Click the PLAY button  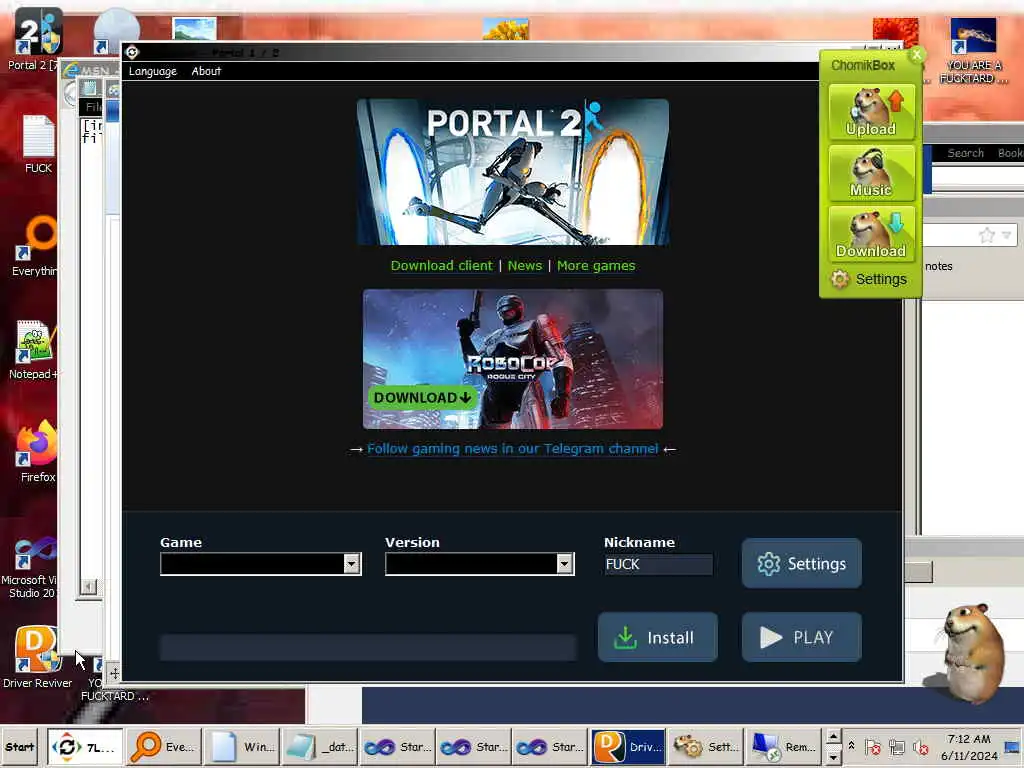[x=801, y=637]
